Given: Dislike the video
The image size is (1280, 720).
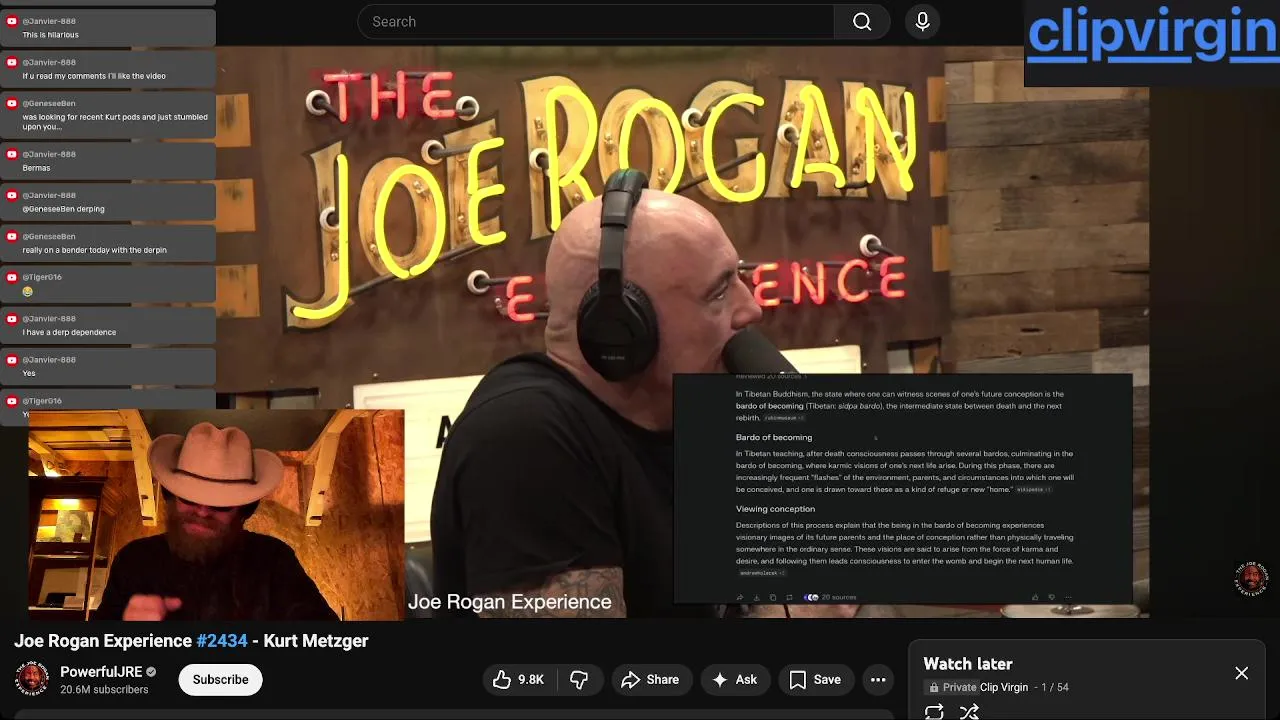Looking at the screenshot, I should click(579, 680).
